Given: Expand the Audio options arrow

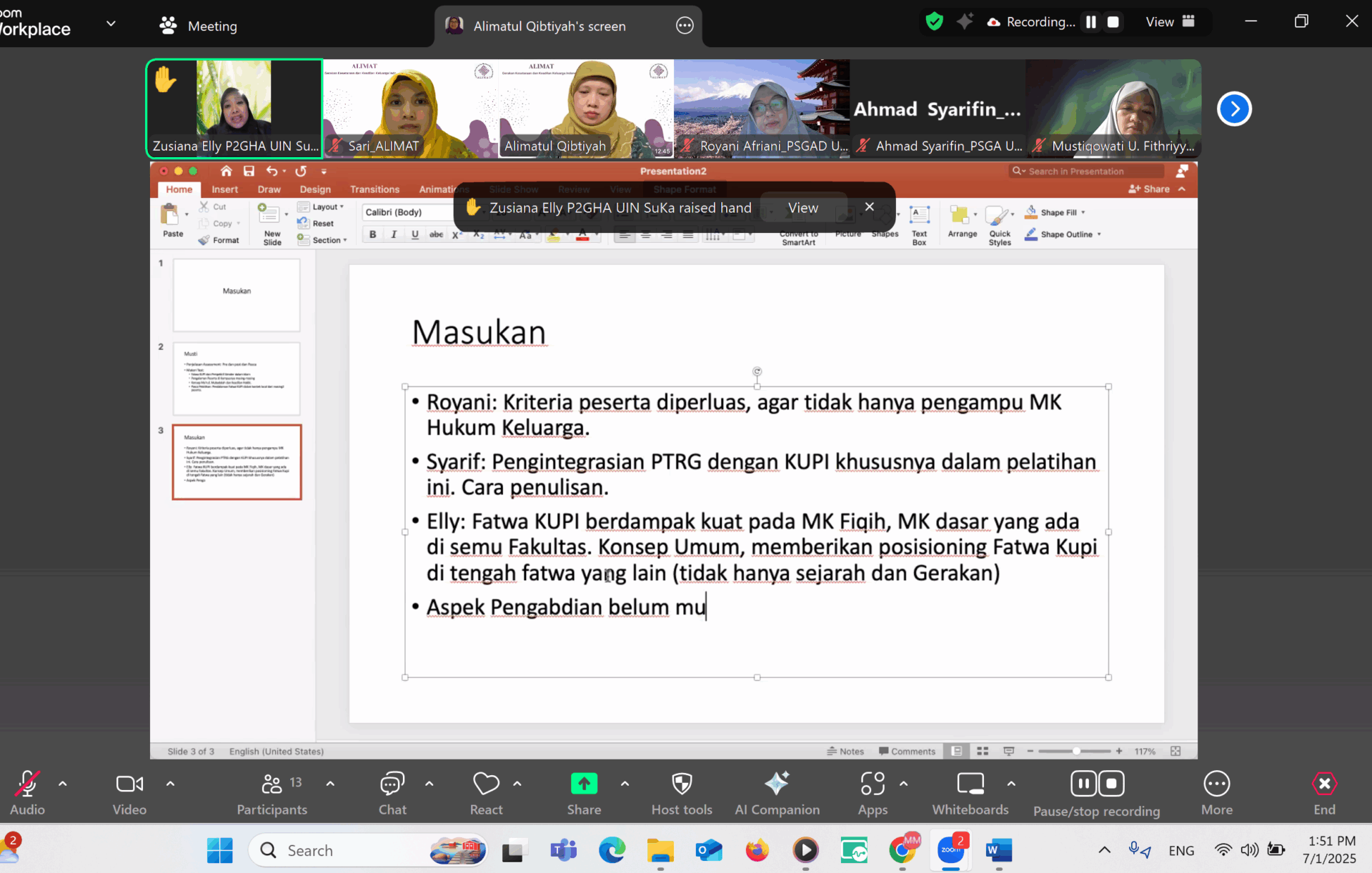Looking at the screenshot, I should coord(63,784).
